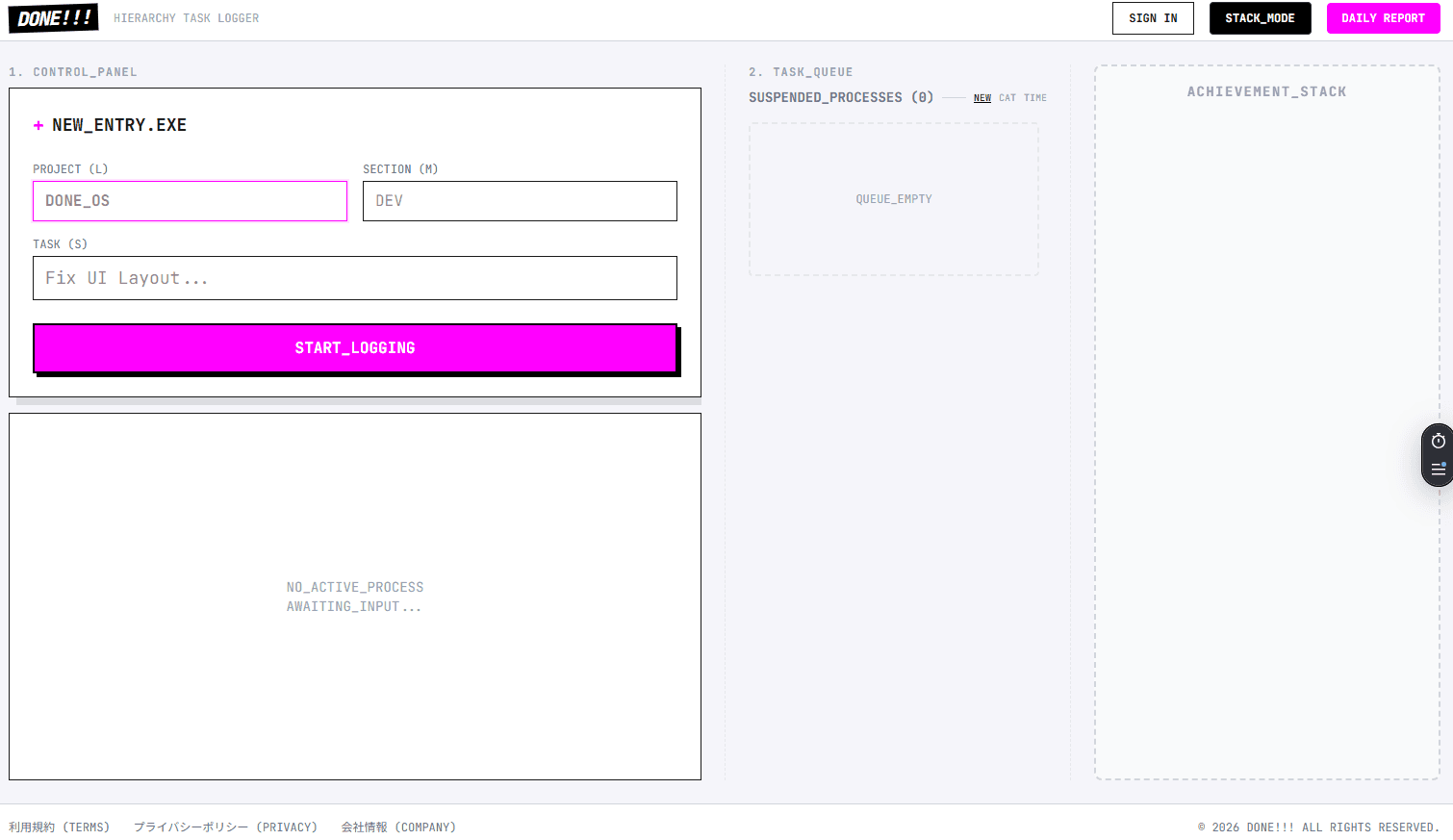
Task: Click the magenta plus icon beside NEW_ENTRY.EXE
Action: pos(38,125)
